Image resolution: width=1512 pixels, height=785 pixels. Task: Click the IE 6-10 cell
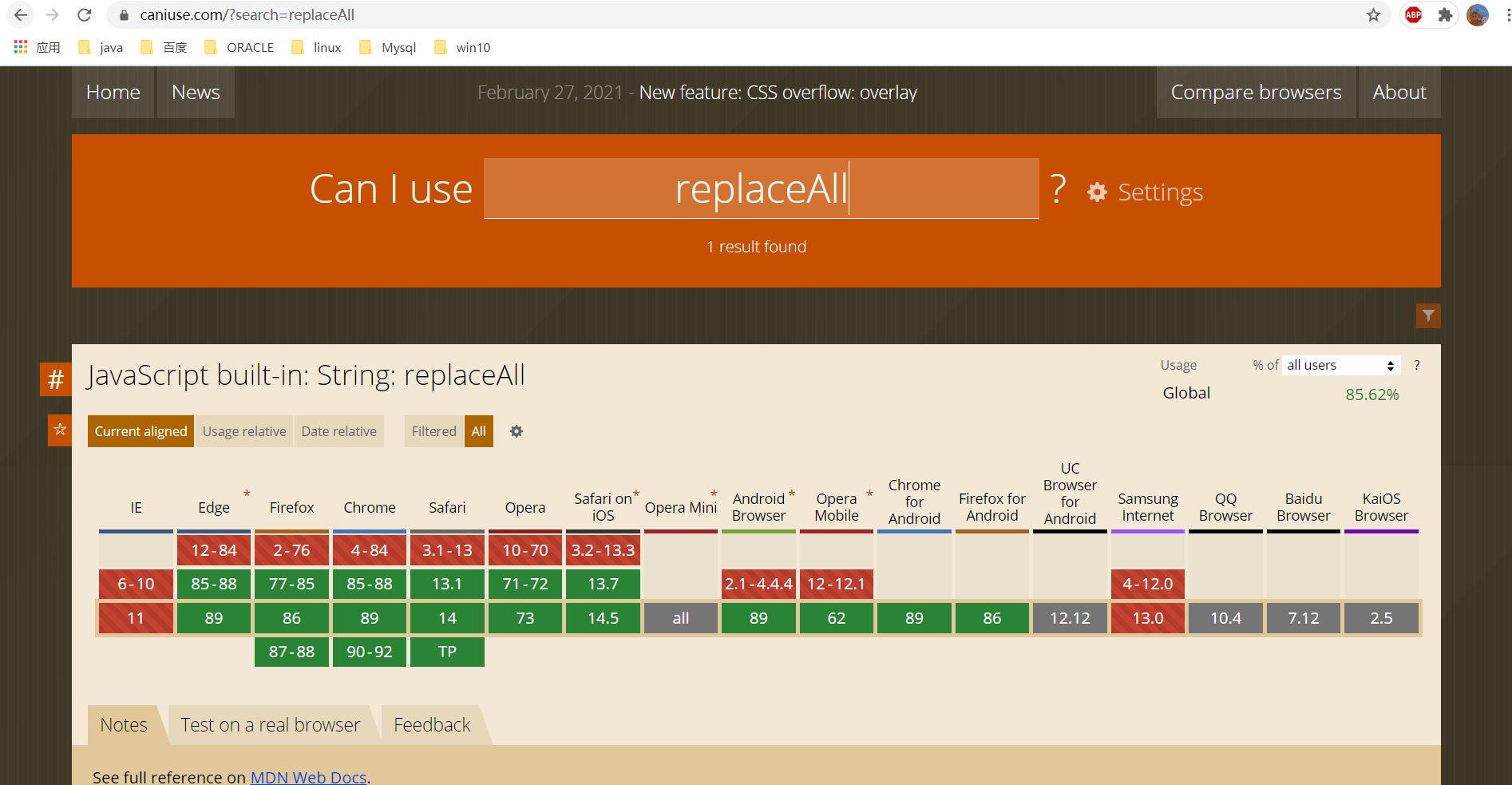tap(136, 584)
